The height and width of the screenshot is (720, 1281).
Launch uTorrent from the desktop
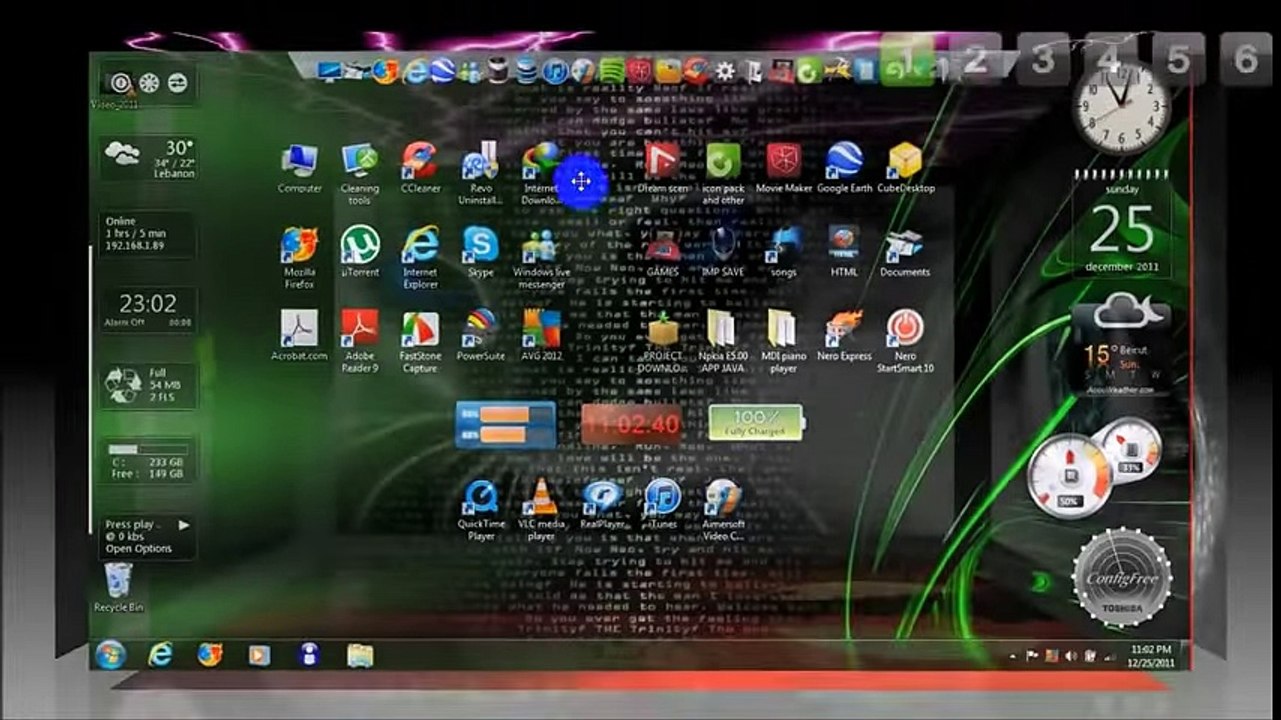click(360, 251)
